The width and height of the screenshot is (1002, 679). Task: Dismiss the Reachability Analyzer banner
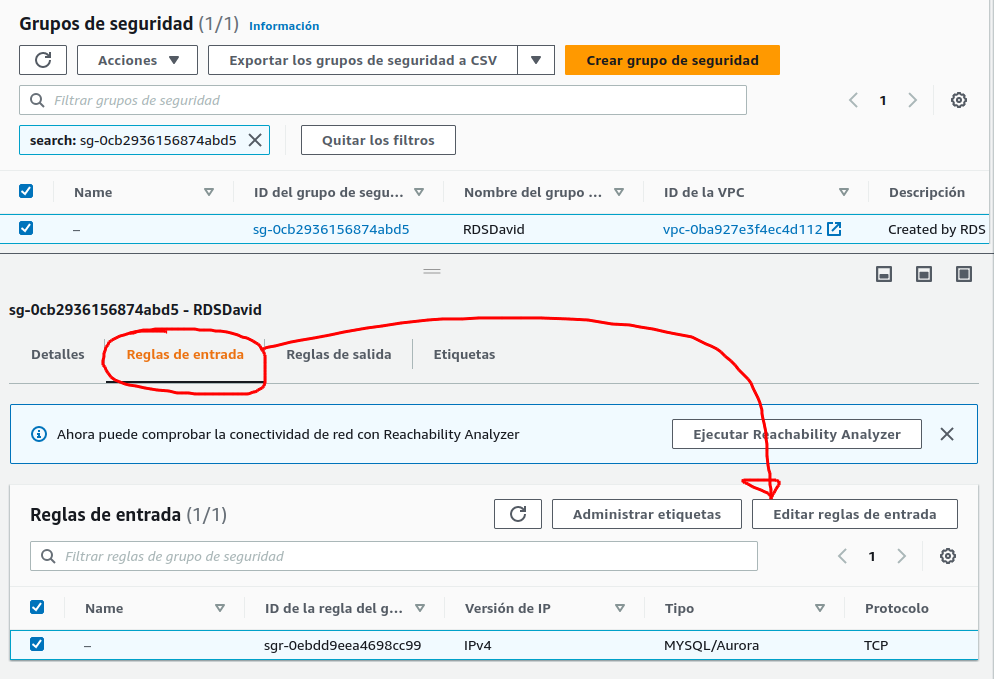pyautogui.click(x=947, y=434)
